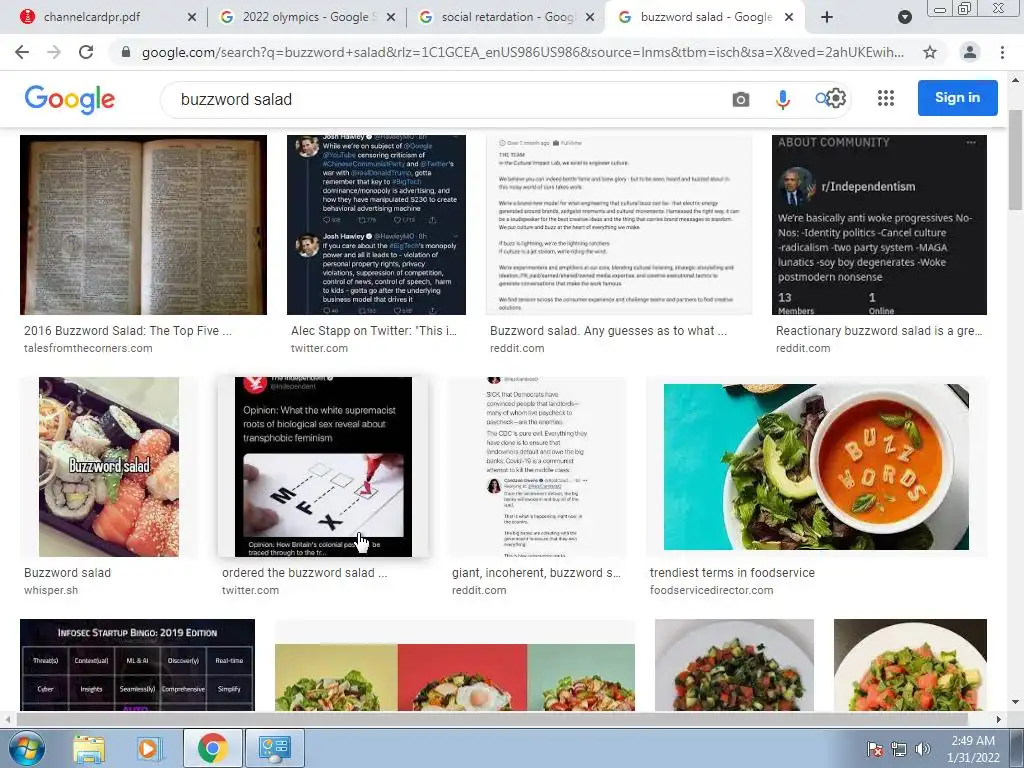The image size is (1024, 768).
Task: Click the vertical scrollbar down arrow
Action: click(1015, 703)
